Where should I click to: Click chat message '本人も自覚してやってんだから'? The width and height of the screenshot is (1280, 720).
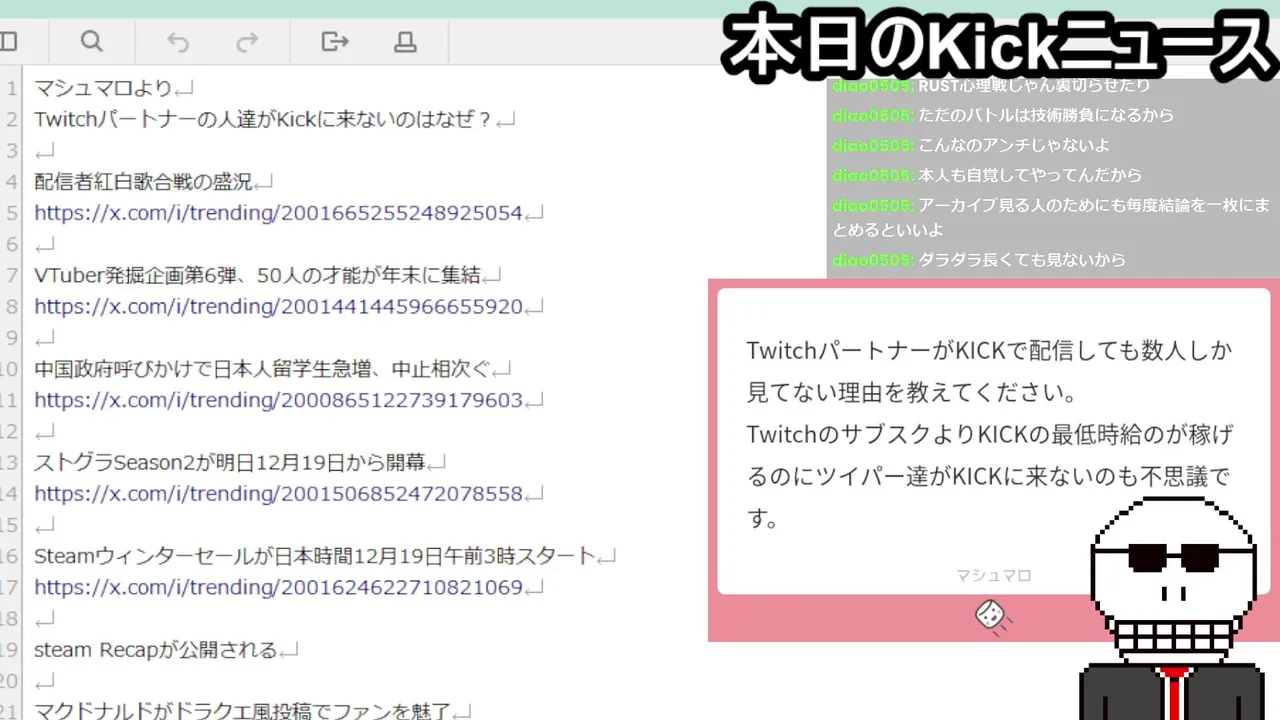[x=1030, y=175]
